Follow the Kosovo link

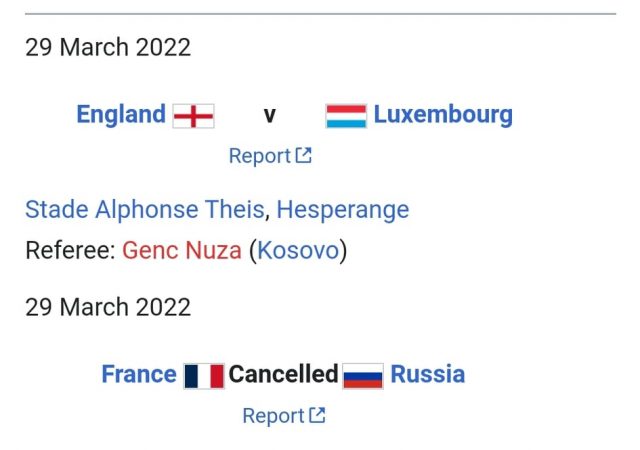298,250
